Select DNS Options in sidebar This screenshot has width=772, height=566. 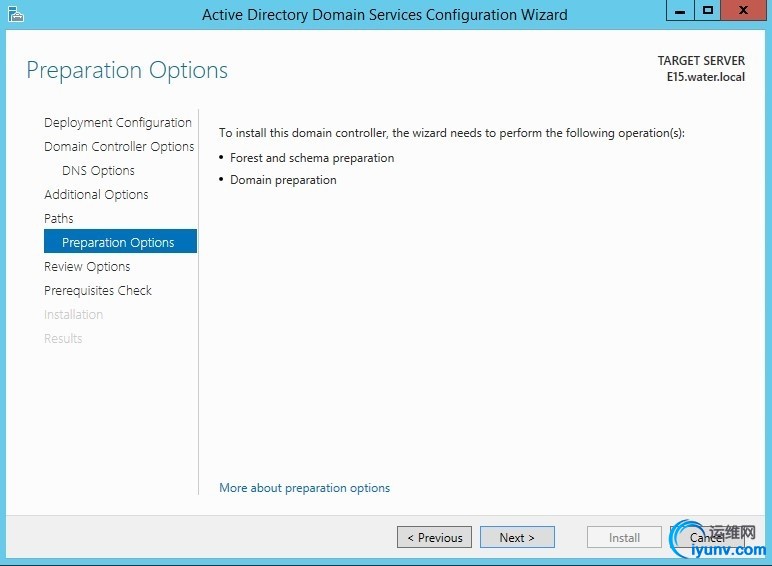[x=98, y=171]
